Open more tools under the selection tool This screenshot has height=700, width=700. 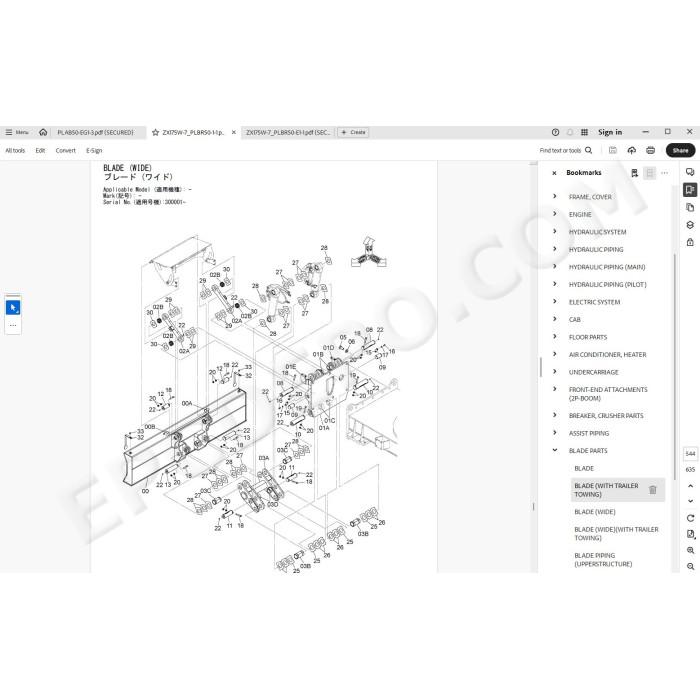[13, 325]
